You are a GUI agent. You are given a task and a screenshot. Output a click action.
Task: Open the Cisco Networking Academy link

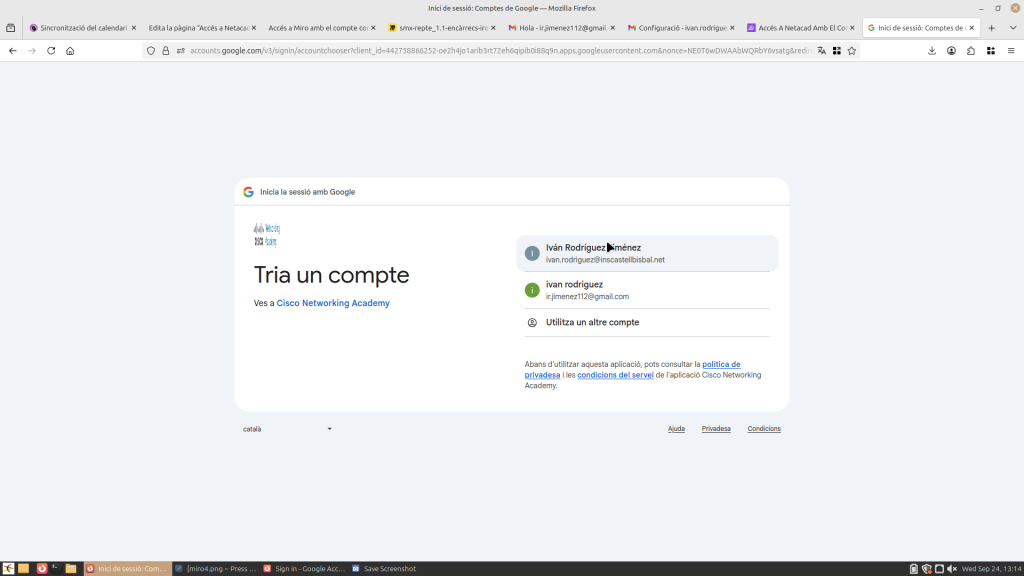click(x=333, y=303)
